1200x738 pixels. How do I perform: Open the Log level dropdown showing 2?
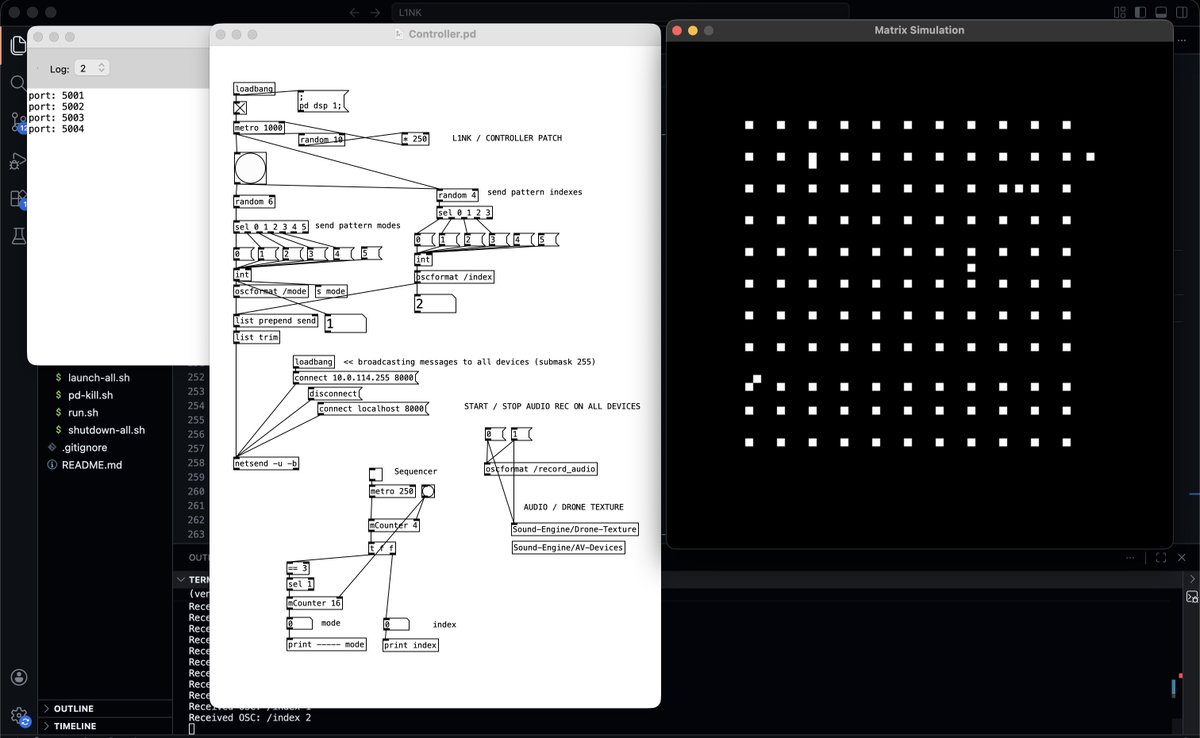92,68
